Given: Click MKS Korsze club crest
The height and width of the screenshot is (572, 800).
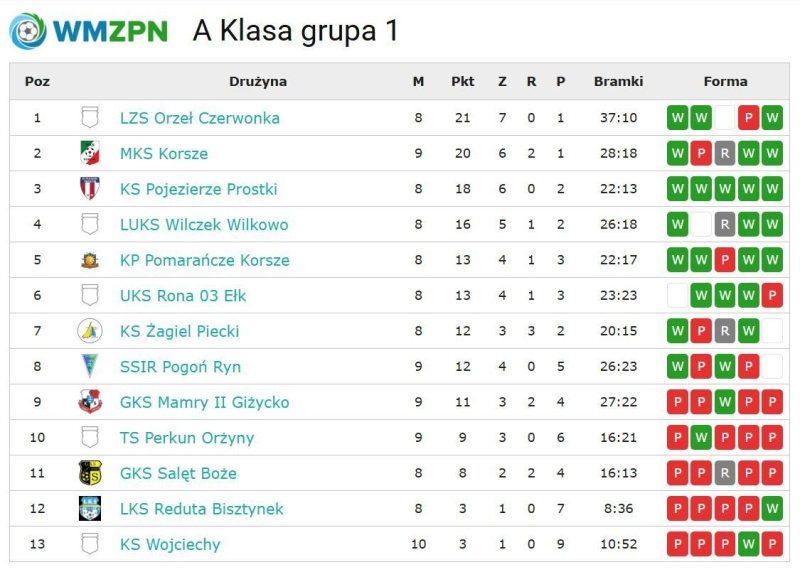Looking at the screenshot, I should pyautogui.click(x=90, y=153).
